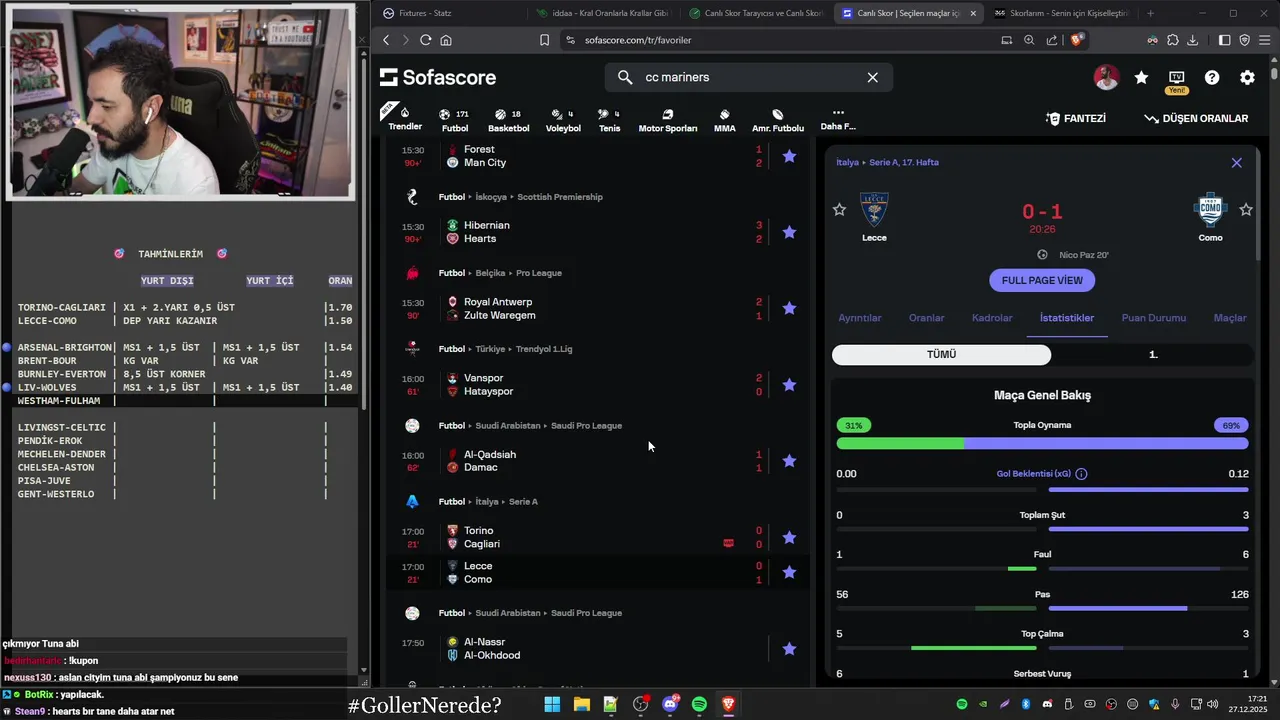Select the Basketbol sport icon
The width and height of the screenshot is (1280, 720).
pyautogui.click(x=508, y=120)
